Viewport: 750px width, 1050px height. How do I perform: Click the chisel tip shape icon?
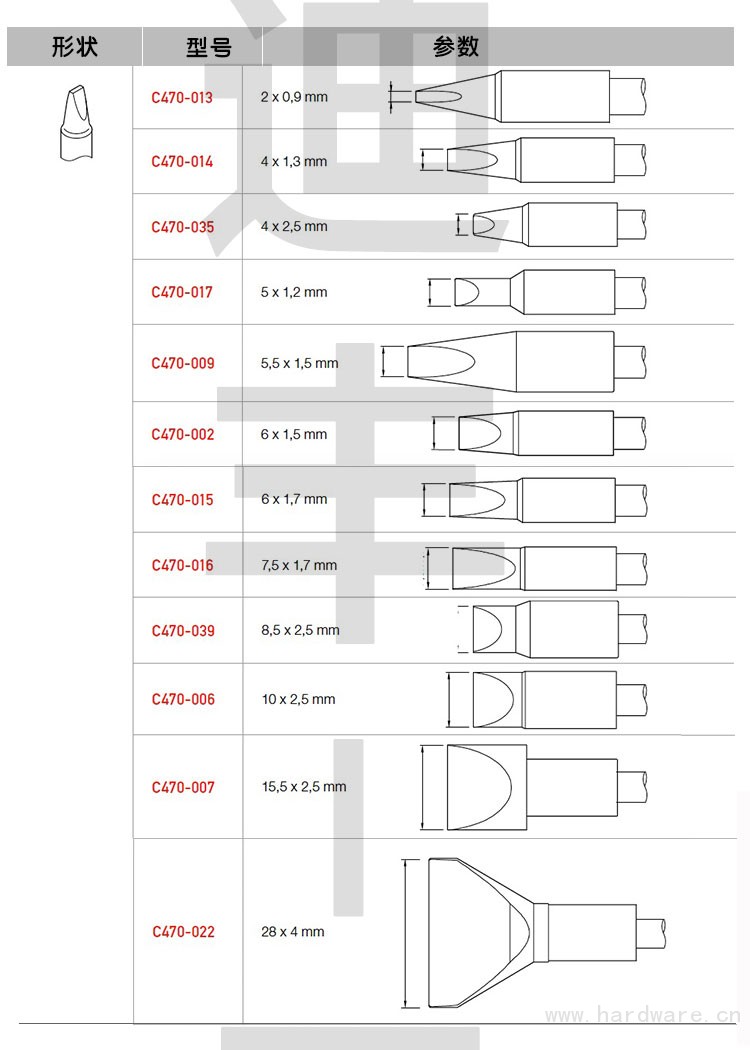pos(73,124)
